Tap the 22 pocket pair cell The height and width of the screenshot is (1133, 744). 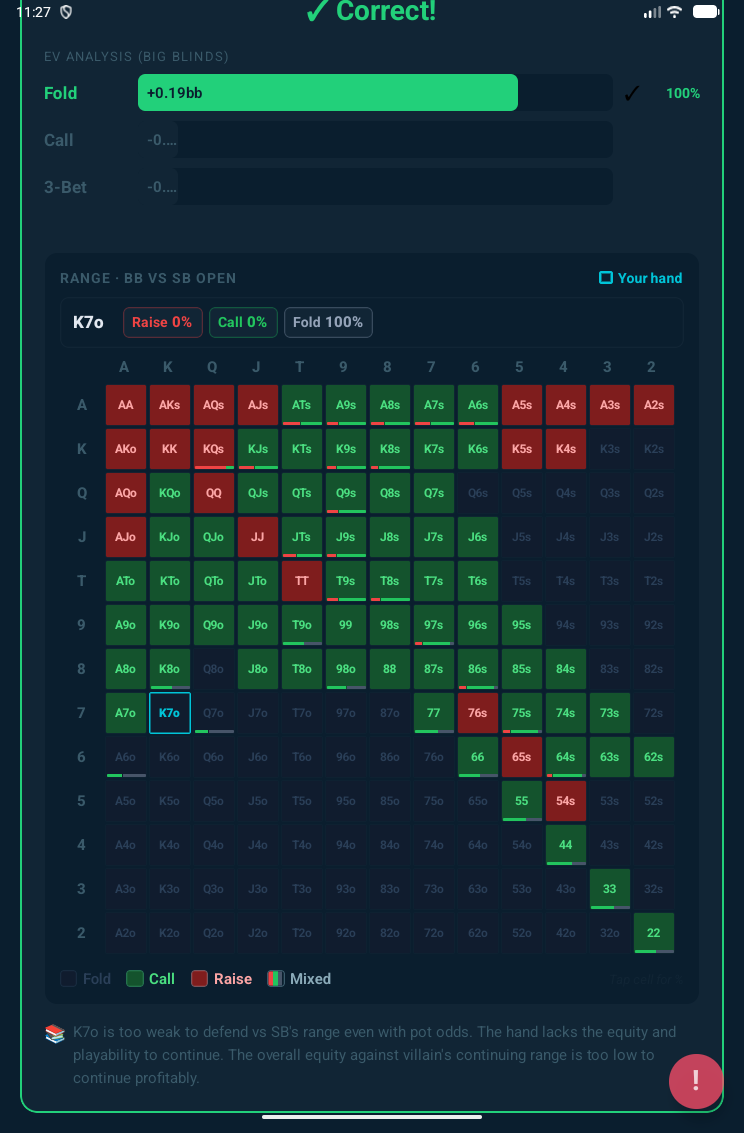coord(654,933)
